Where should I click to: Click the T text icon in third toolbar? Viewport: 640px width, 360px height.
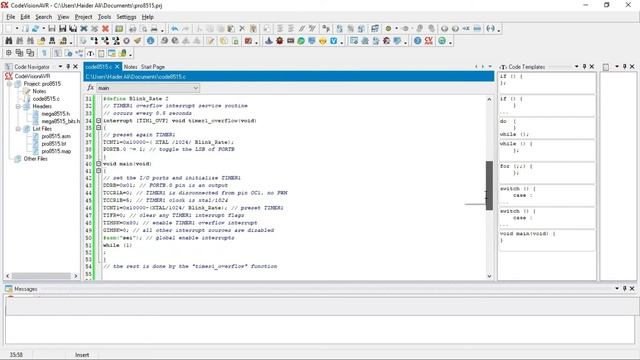(90, 53)
